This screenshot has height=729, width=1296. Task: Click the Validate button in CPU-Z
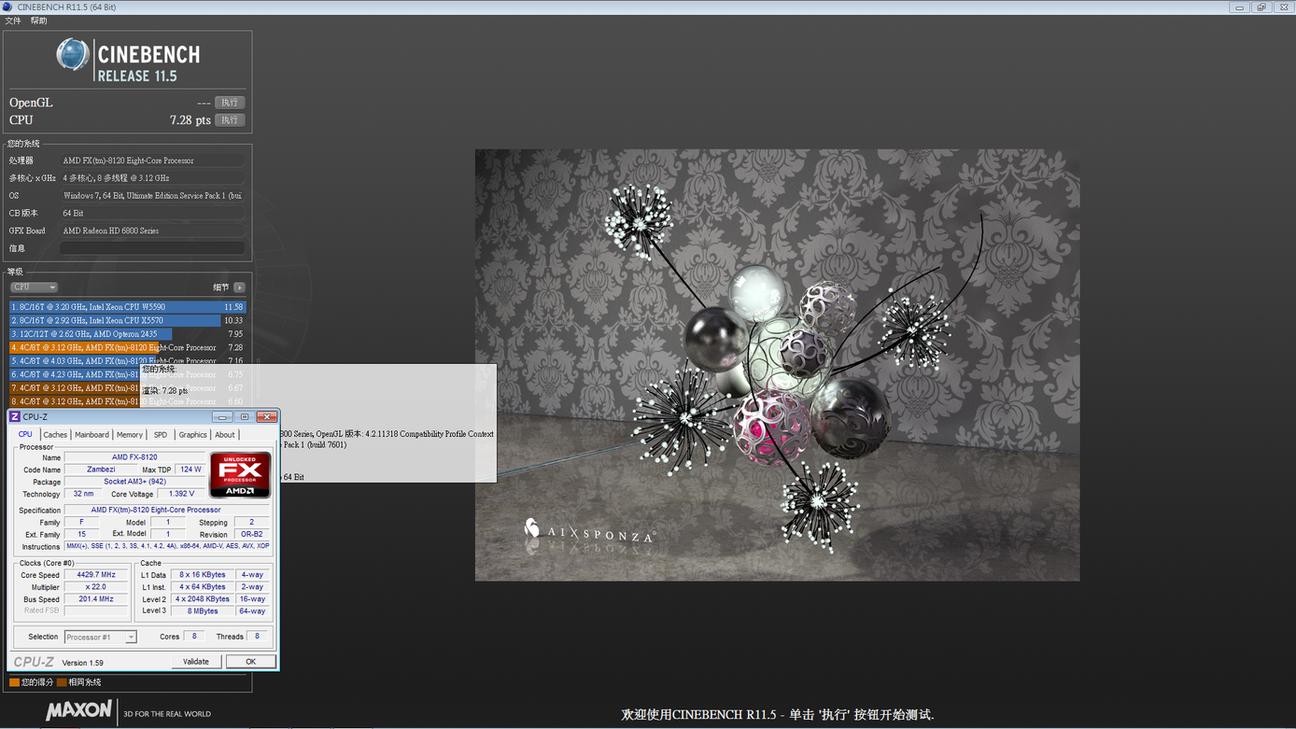pos(196,662)
